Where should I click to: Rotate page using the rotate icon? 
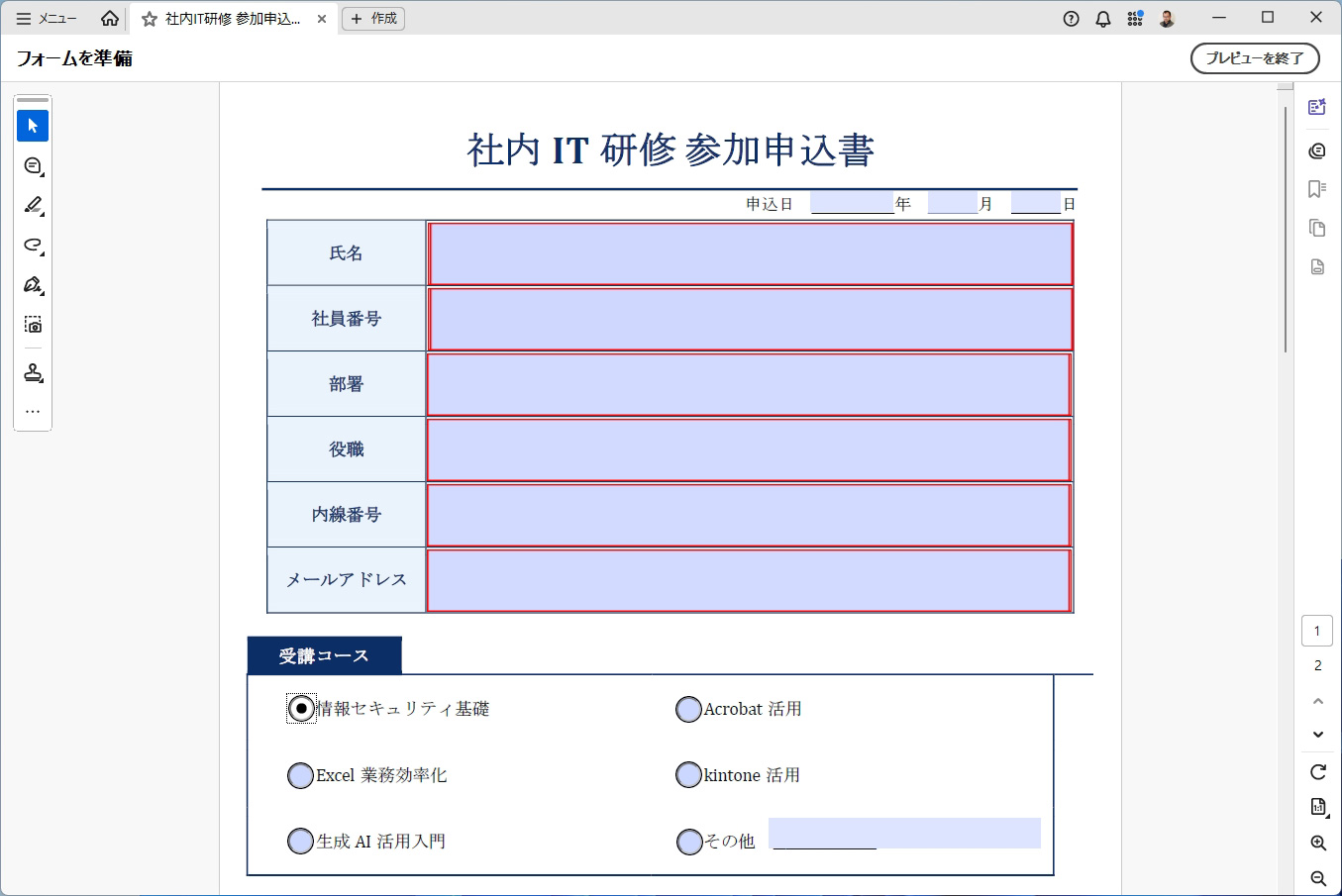pyautogui.click(x=1318, y=771)
